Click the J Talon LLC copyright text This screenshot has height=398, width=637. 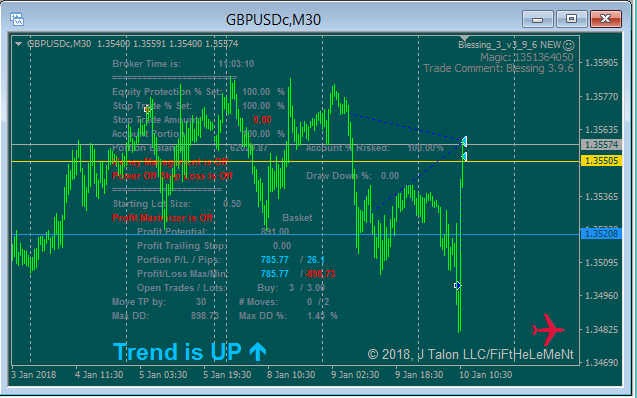point(470,354)
